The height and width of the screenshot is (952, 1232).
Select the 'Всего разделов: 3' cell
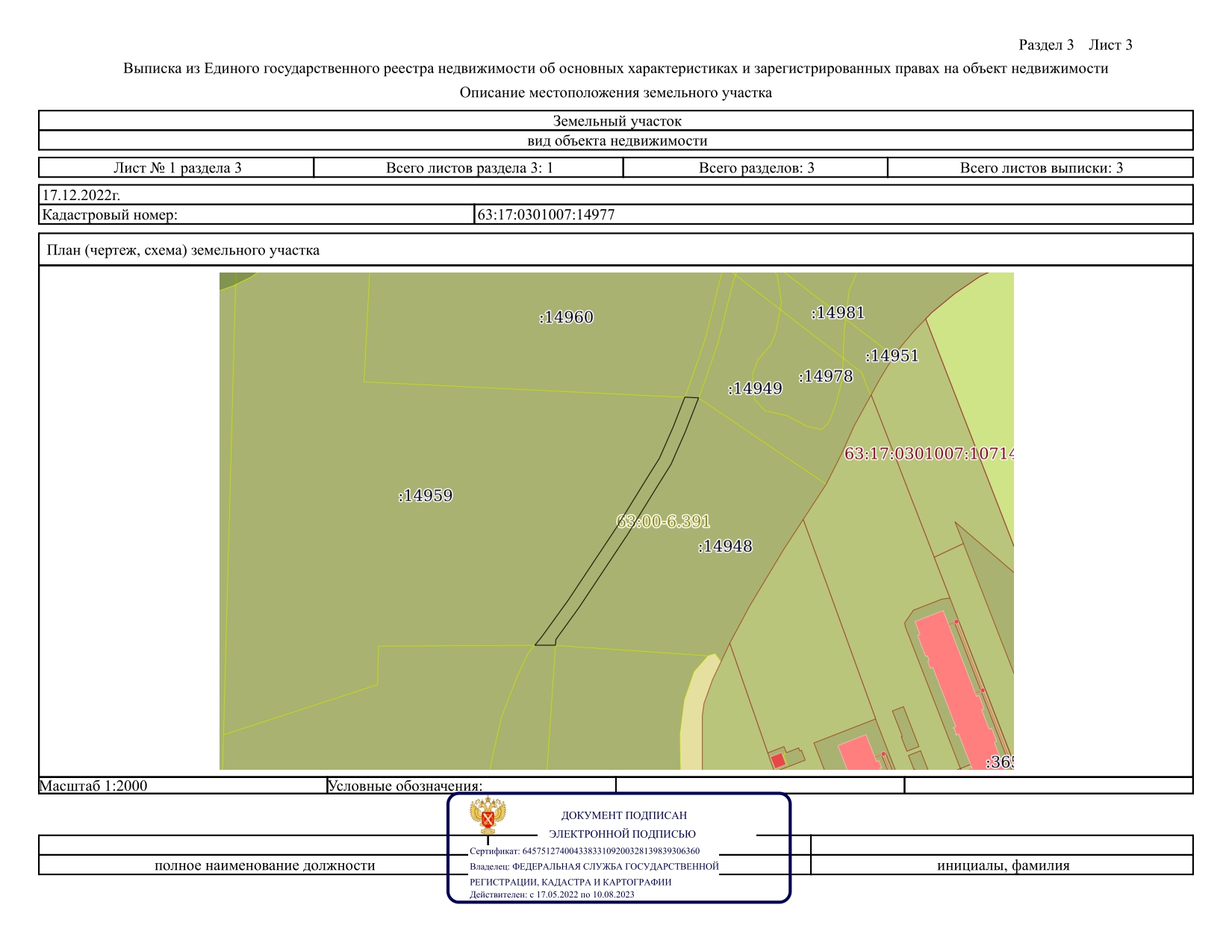point(756,168)
